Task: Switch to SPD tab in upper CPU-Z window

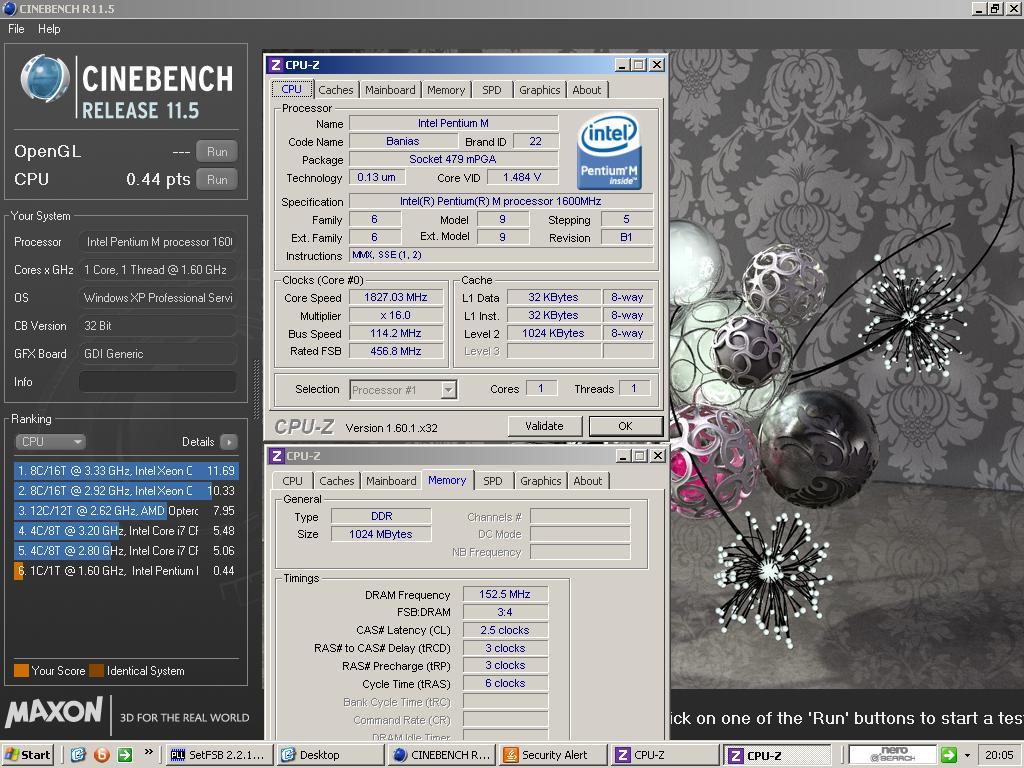Action: click(x=492, y=90)
